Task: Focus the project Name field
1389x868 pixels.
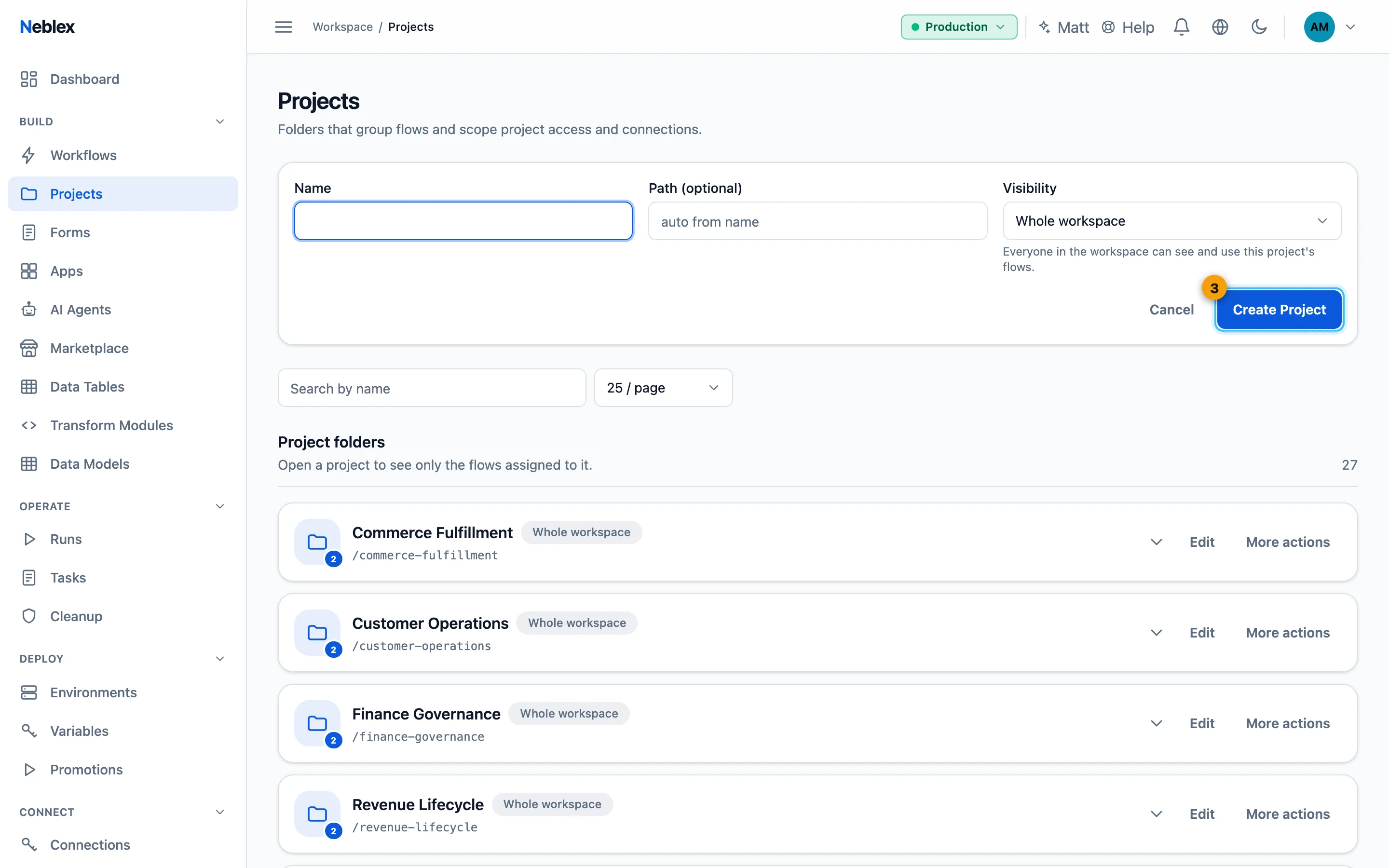Action: coord(463,221)
